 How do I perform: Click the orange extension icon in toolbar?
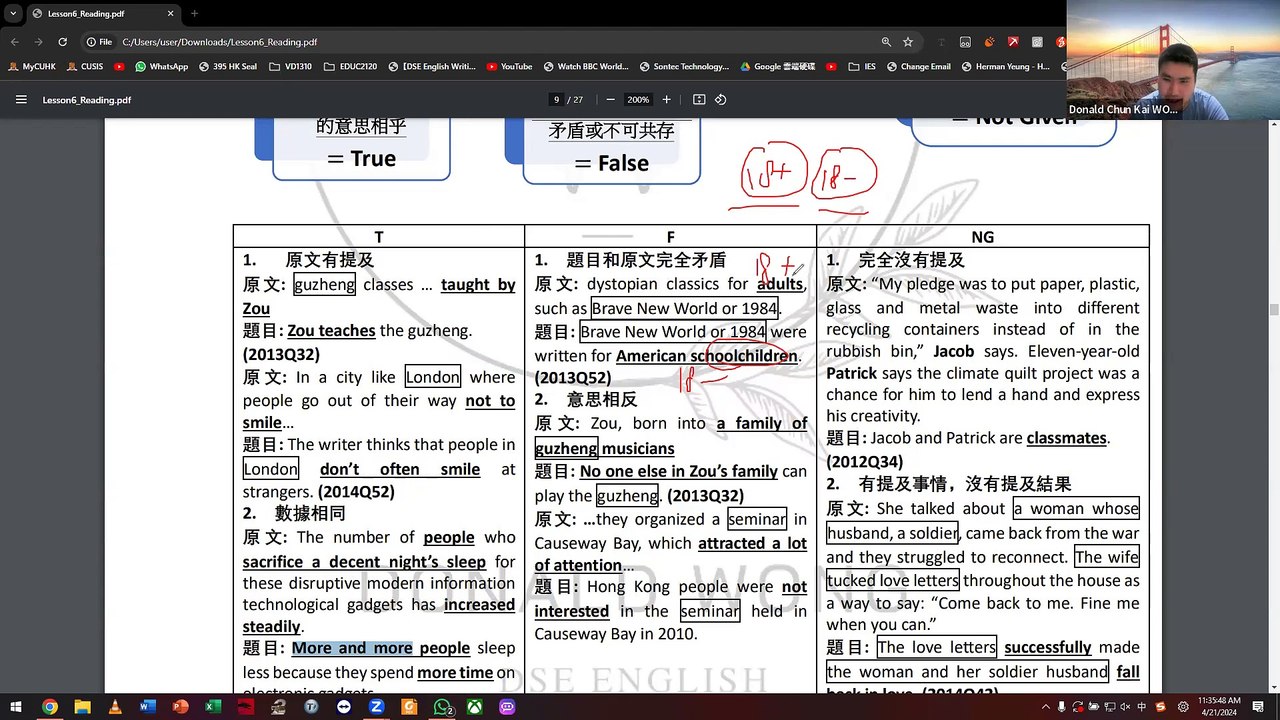(989, 42)
